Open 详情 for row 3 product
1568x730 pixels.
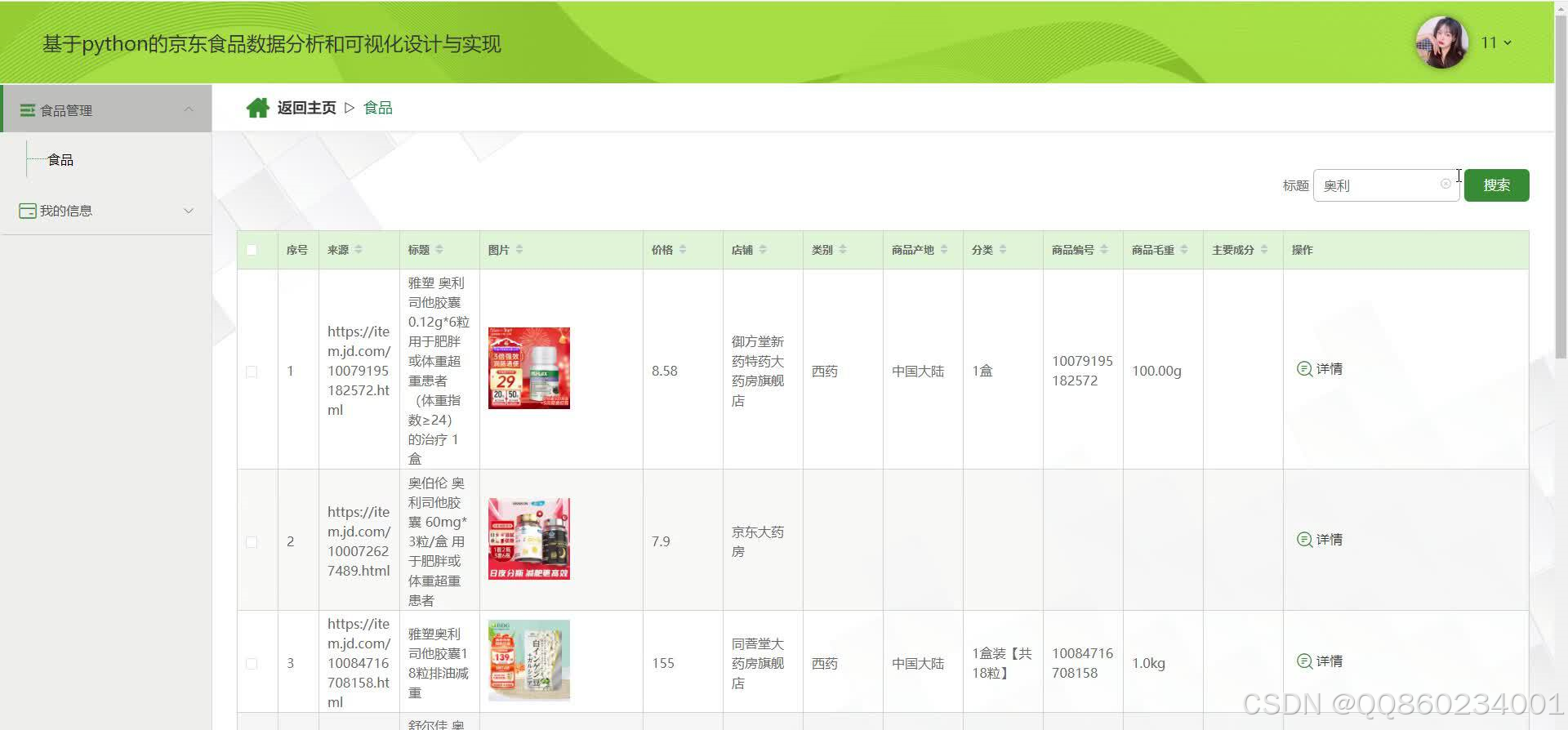click(x=1320, y=661)
